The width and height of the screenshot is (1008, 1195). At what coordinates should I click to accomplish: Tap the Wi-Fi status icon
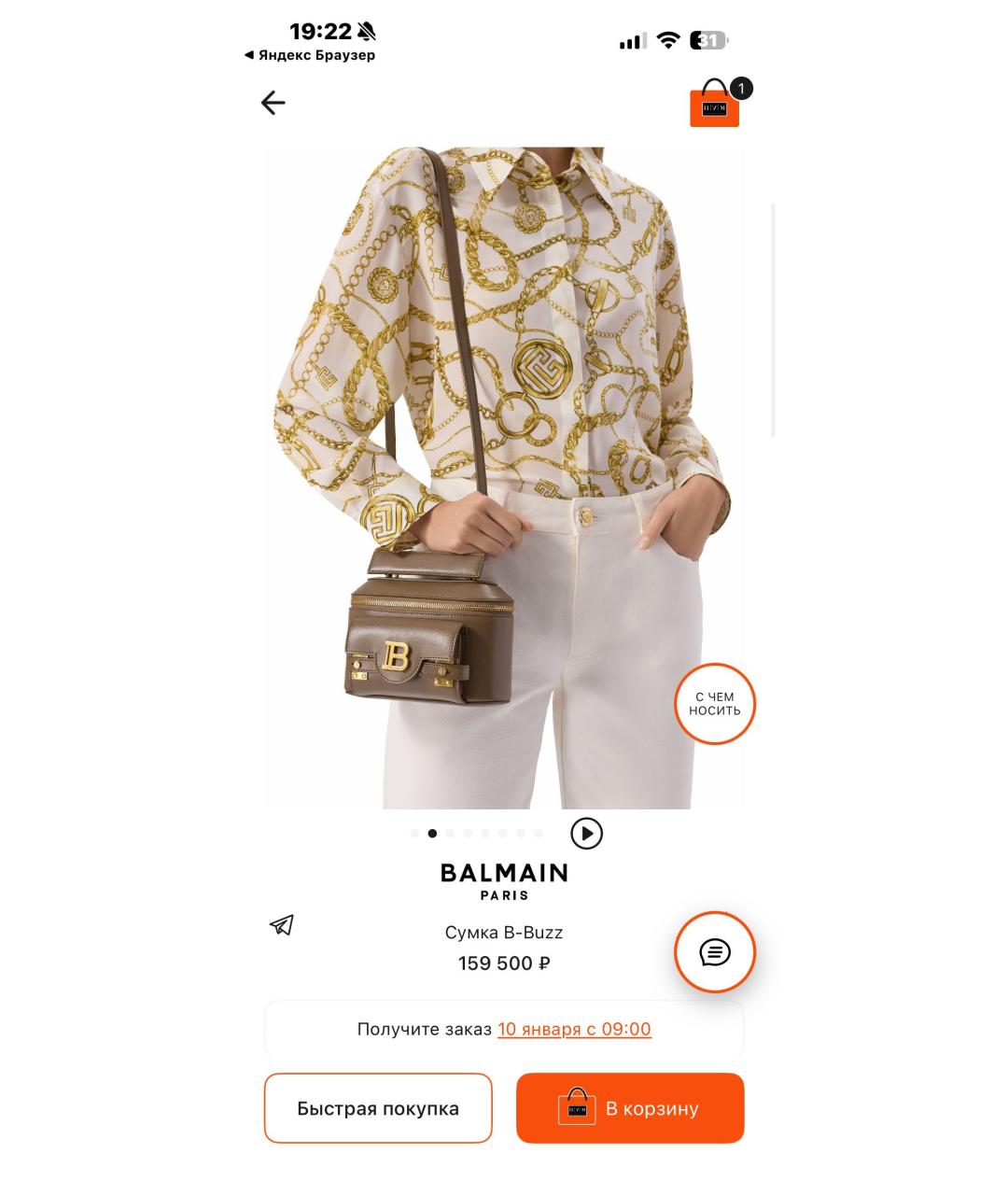667,40
